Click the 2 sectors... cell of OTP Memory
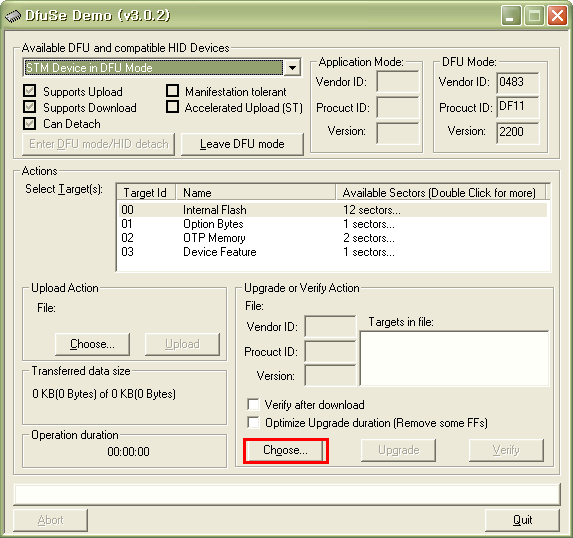This screenshot has width=573, height=538. click(x=369, y=238)
